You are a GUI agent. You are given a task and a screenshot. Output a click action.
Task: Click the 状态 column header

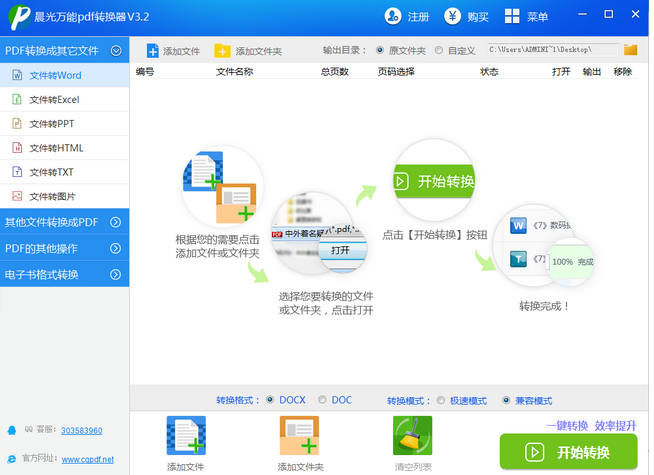[489, 72]
